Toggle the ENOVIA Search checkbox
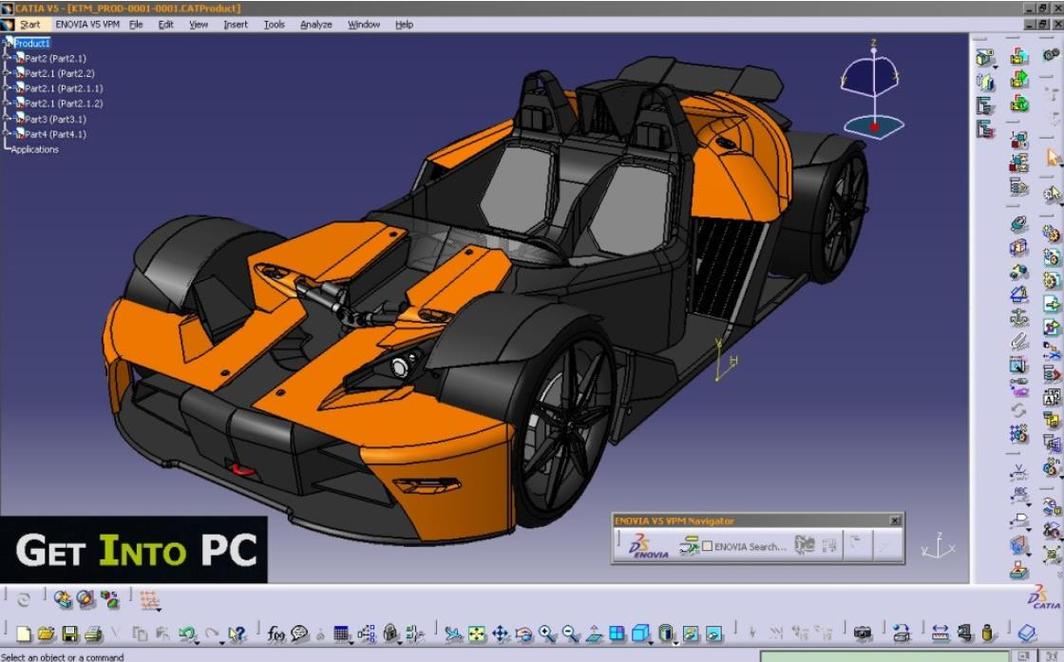The width and height of the screenshot is (1064, 662). 706,545
